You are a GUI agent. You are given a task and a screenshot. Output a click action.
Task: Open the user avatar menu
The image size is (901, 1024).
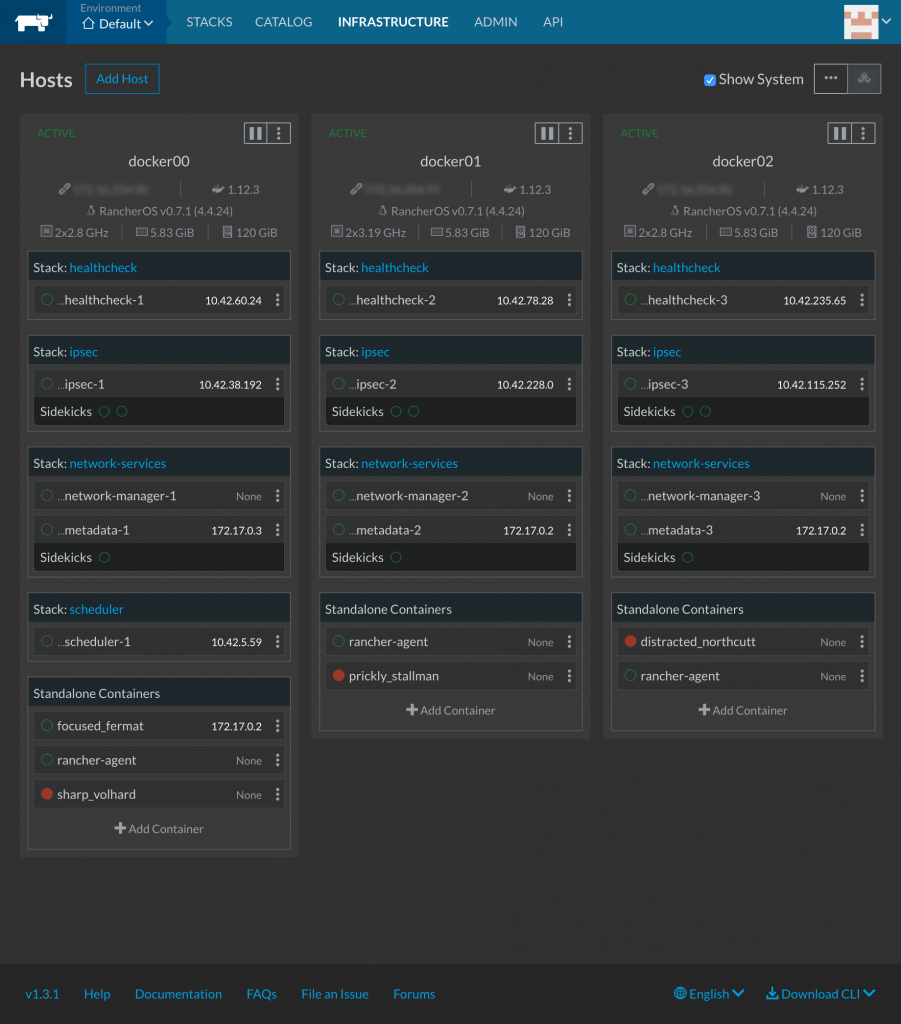click(x=867, y=22)
